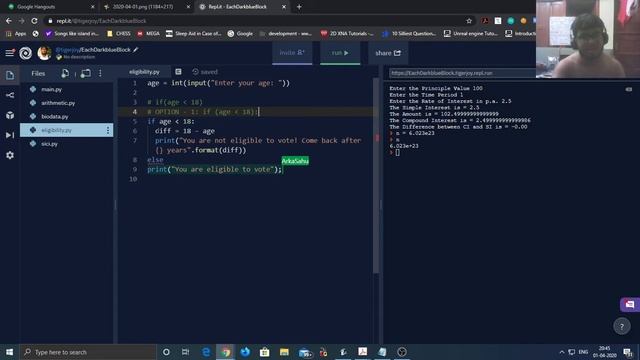This screenshot has height=360, width=640.
Task: Open the Settings gear sidebar panel
Action: pyautogui.click(x=10, y=155)
